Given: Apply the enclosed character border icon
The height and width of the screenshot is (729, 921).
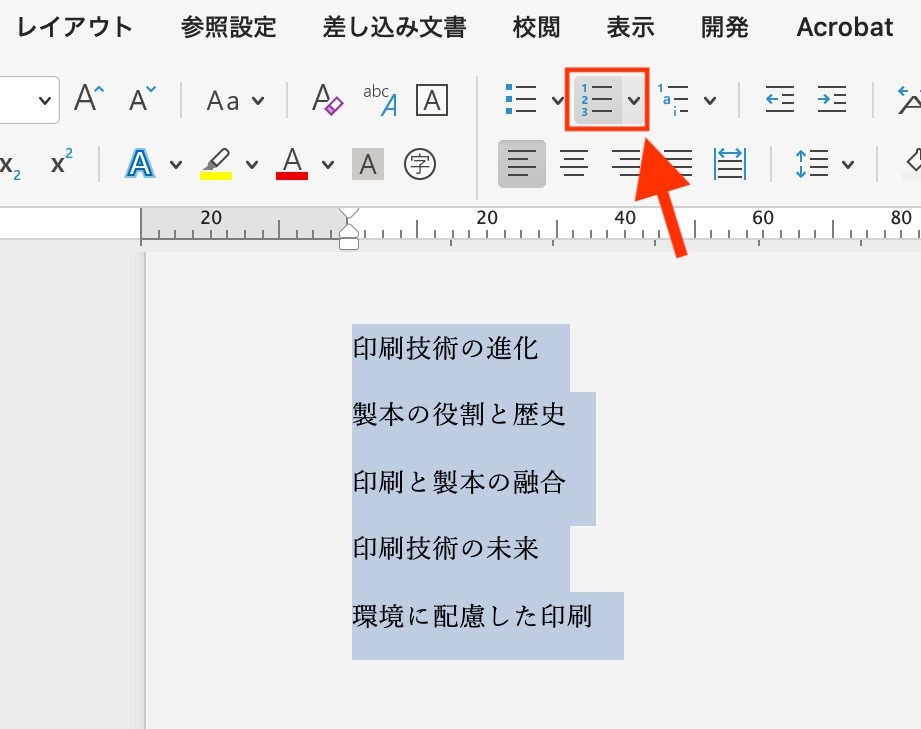Looking at the screenshot, I should pos(432,100).
